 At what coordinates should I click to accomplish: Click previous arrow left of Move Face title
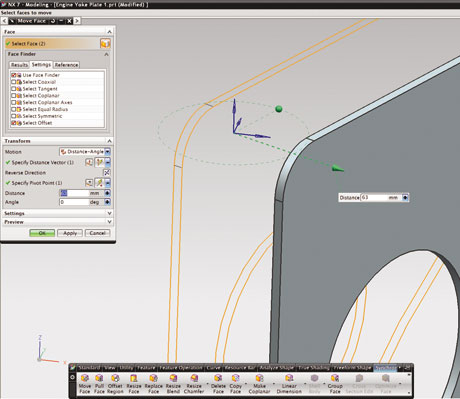4,21
